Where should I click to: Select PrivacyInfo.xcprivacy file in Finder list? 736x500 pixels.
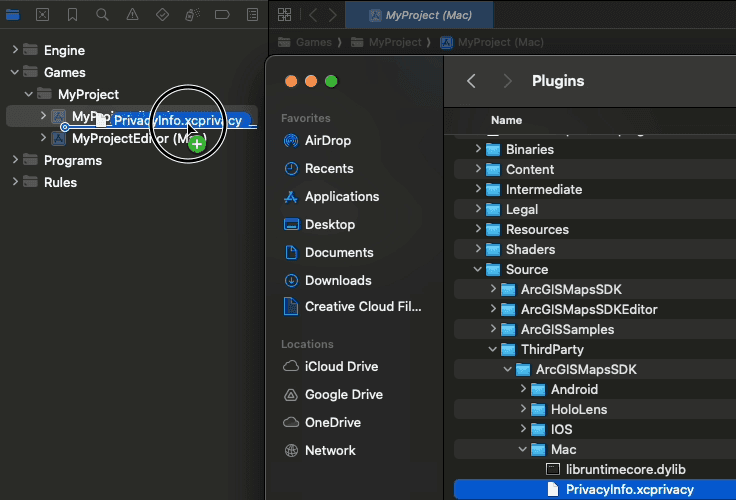[x=595, y=490]
